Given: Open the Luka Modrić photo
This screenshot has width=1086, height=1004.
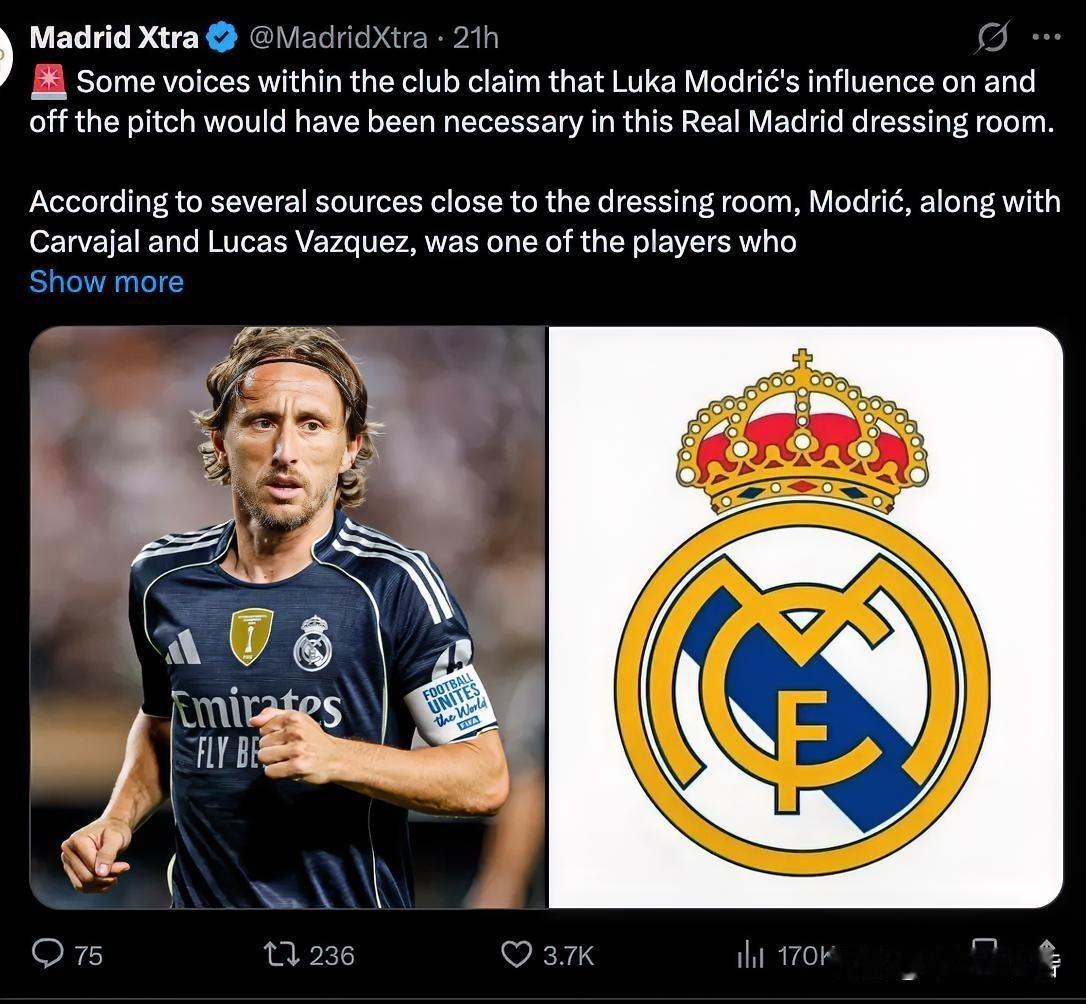Looking at the screenshot, I should click(288, 617).
